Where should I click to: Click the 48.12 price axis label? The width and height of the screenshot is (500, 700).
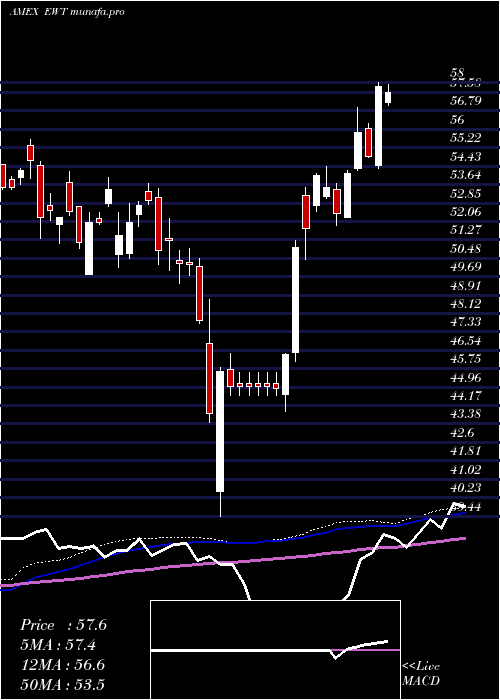click(x=466, y=304)
